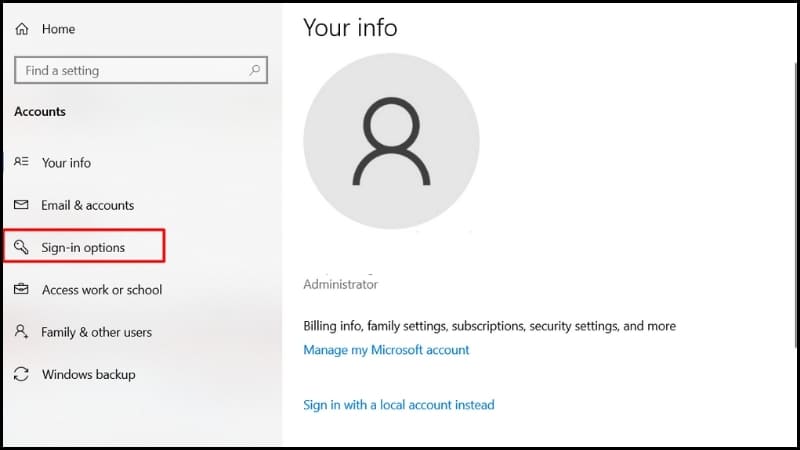
Task: Click the Accounts section heading
Action: coord(40,112)
